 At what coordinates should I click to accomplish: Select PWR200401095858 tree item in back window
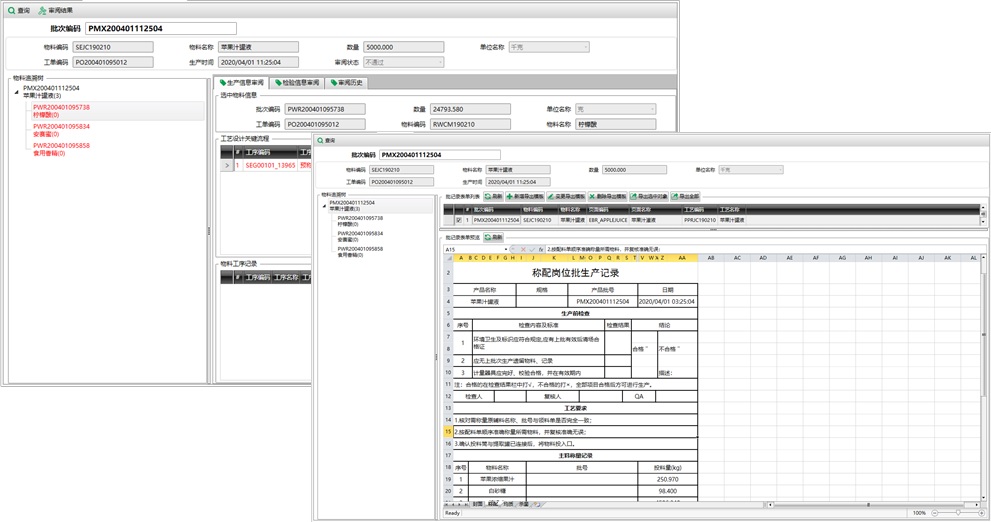click(x=61, y=149)
